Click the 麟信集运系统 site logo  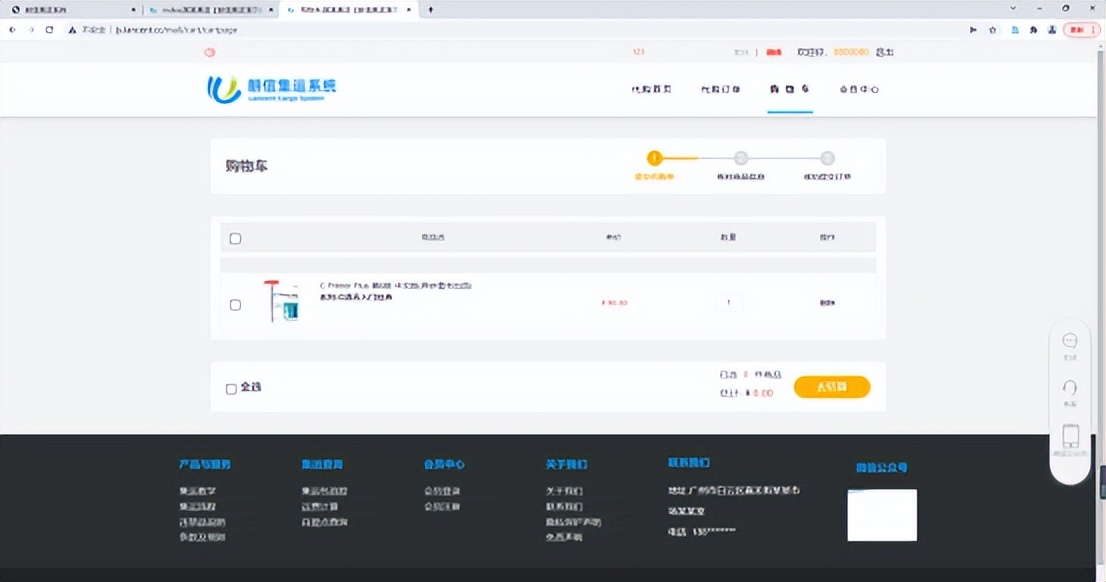tap(270, 87)
